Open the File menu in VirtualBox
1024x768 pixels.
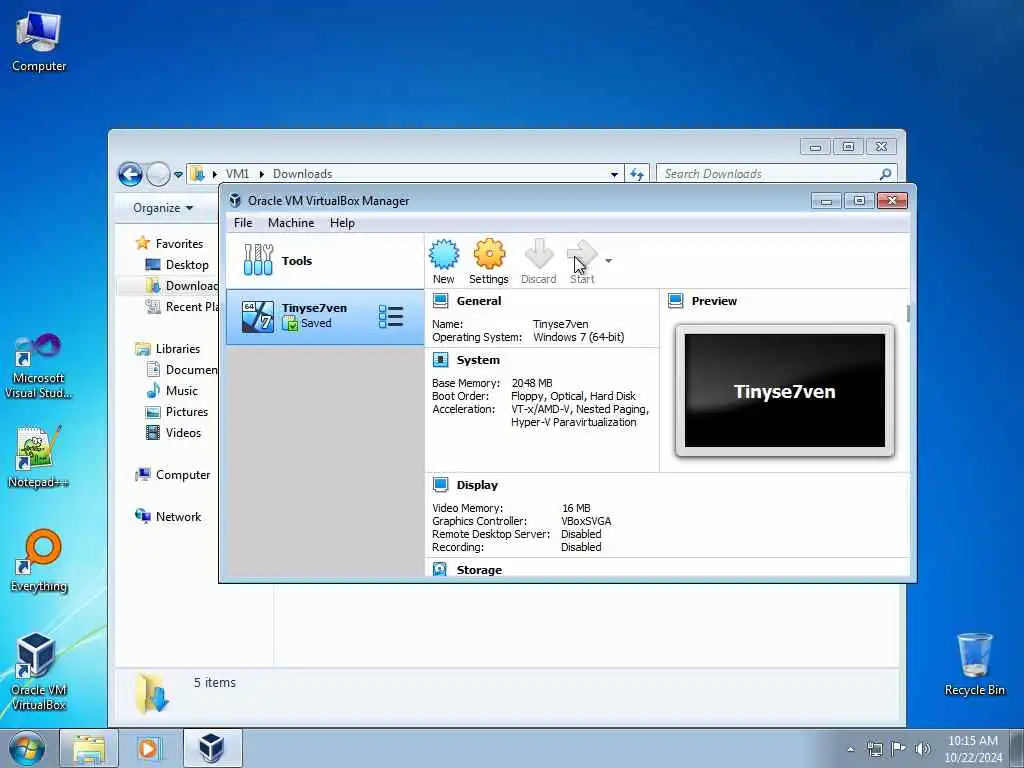(243, 223)
